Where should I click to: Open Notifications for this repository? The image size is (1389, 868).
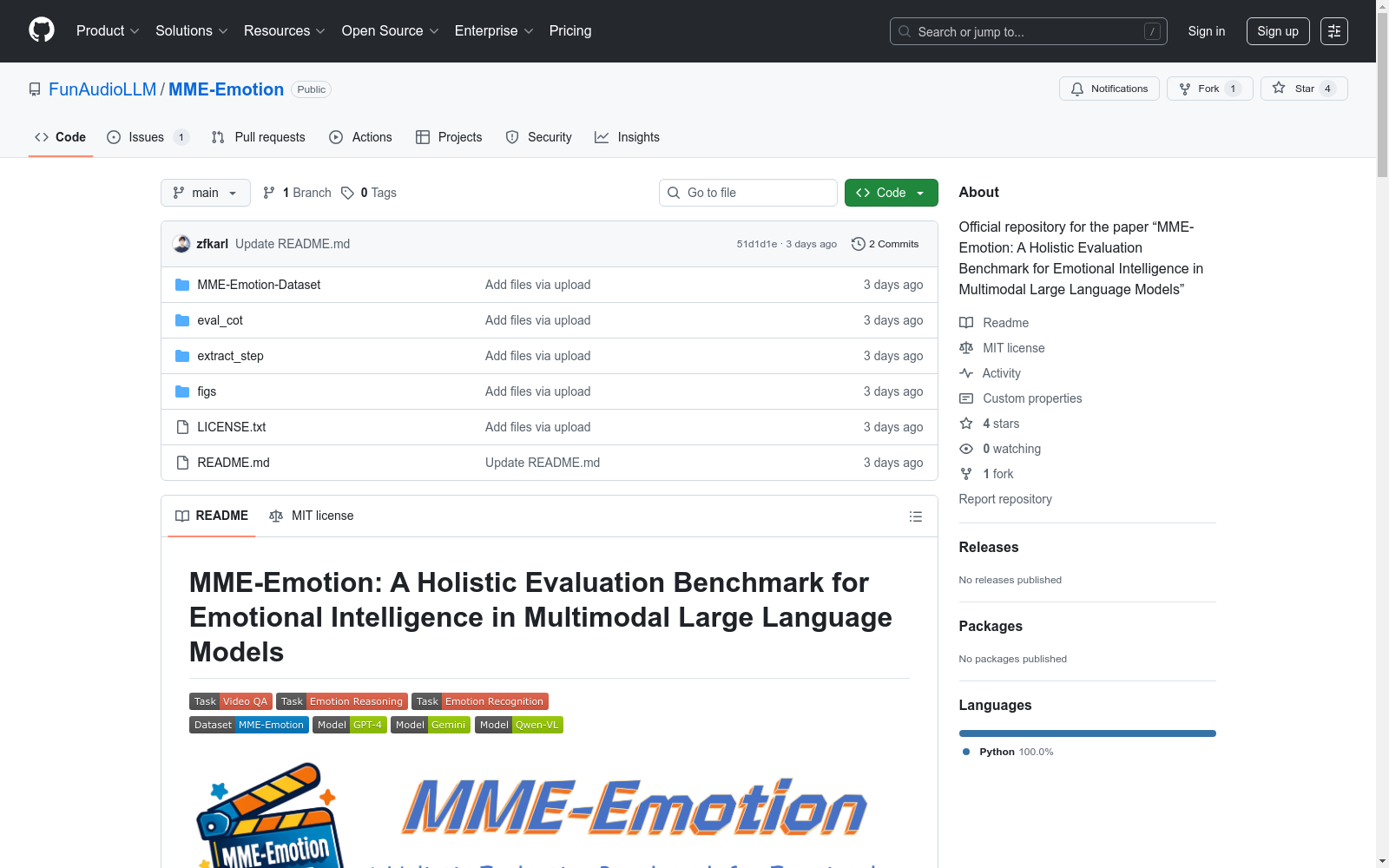[x=1109, y=89]
